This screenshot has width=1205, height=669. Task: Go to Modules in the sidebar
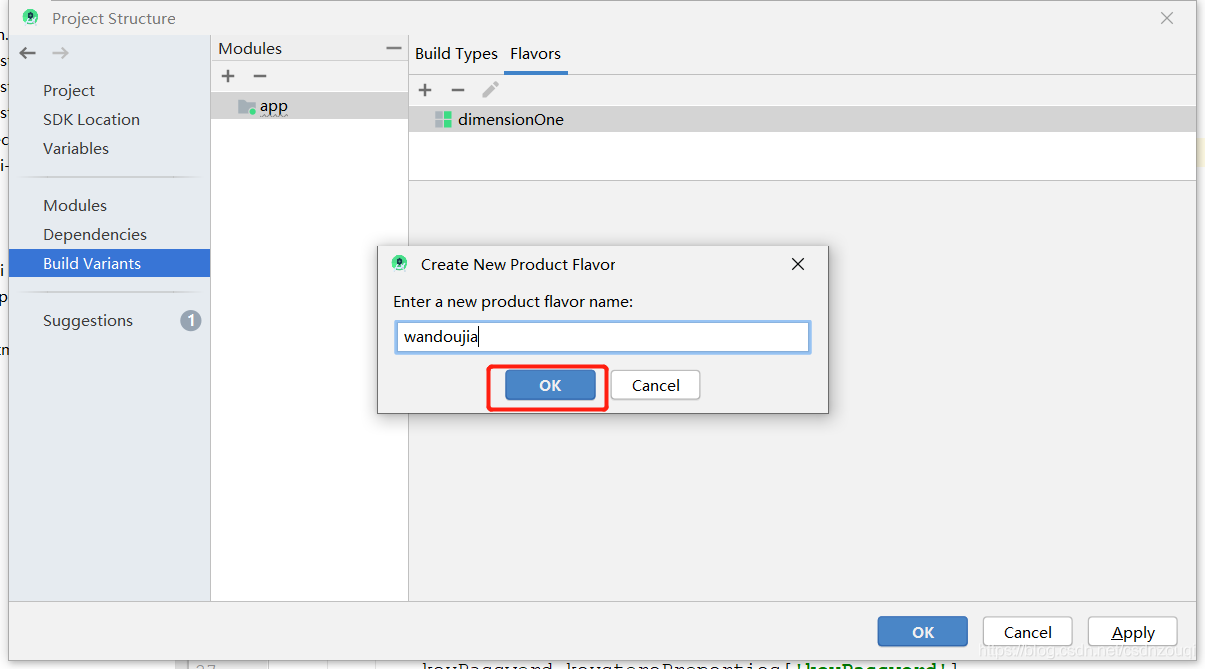[x=75, y=205]
